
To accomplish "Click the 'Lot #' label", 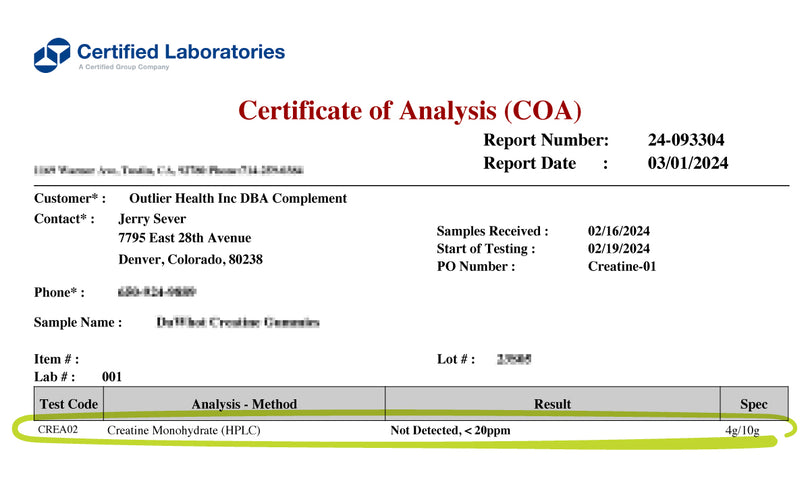I will click(x=456, y=359).
